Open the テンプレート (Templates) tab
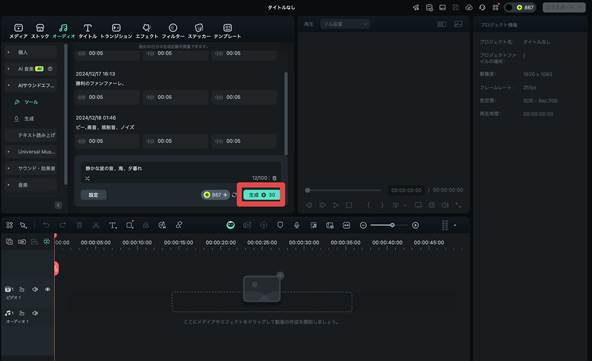This screenshot has height=361, width=592. 227,31
